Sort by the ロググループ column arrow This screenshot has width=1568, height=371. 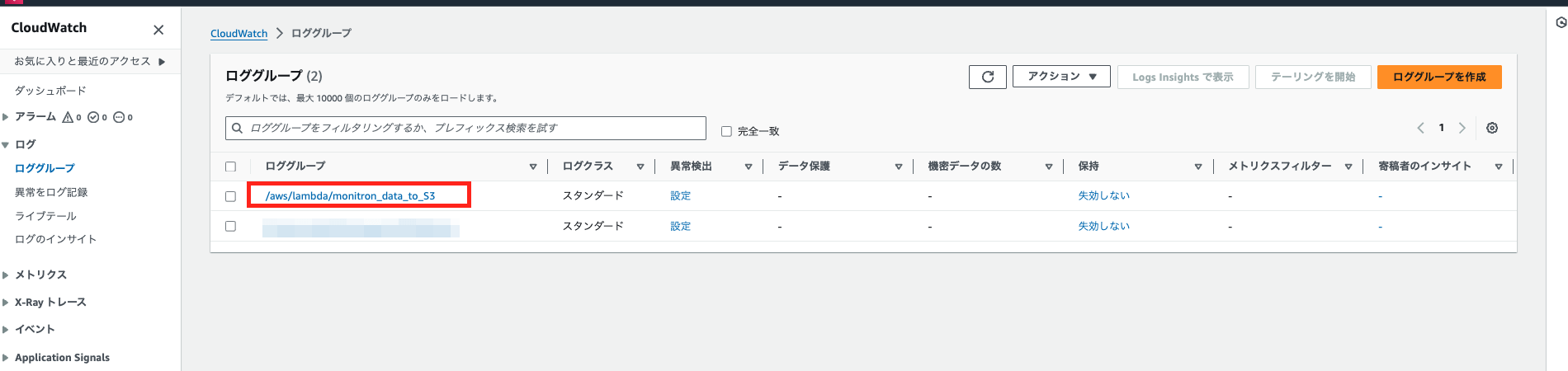coord(533,167)
